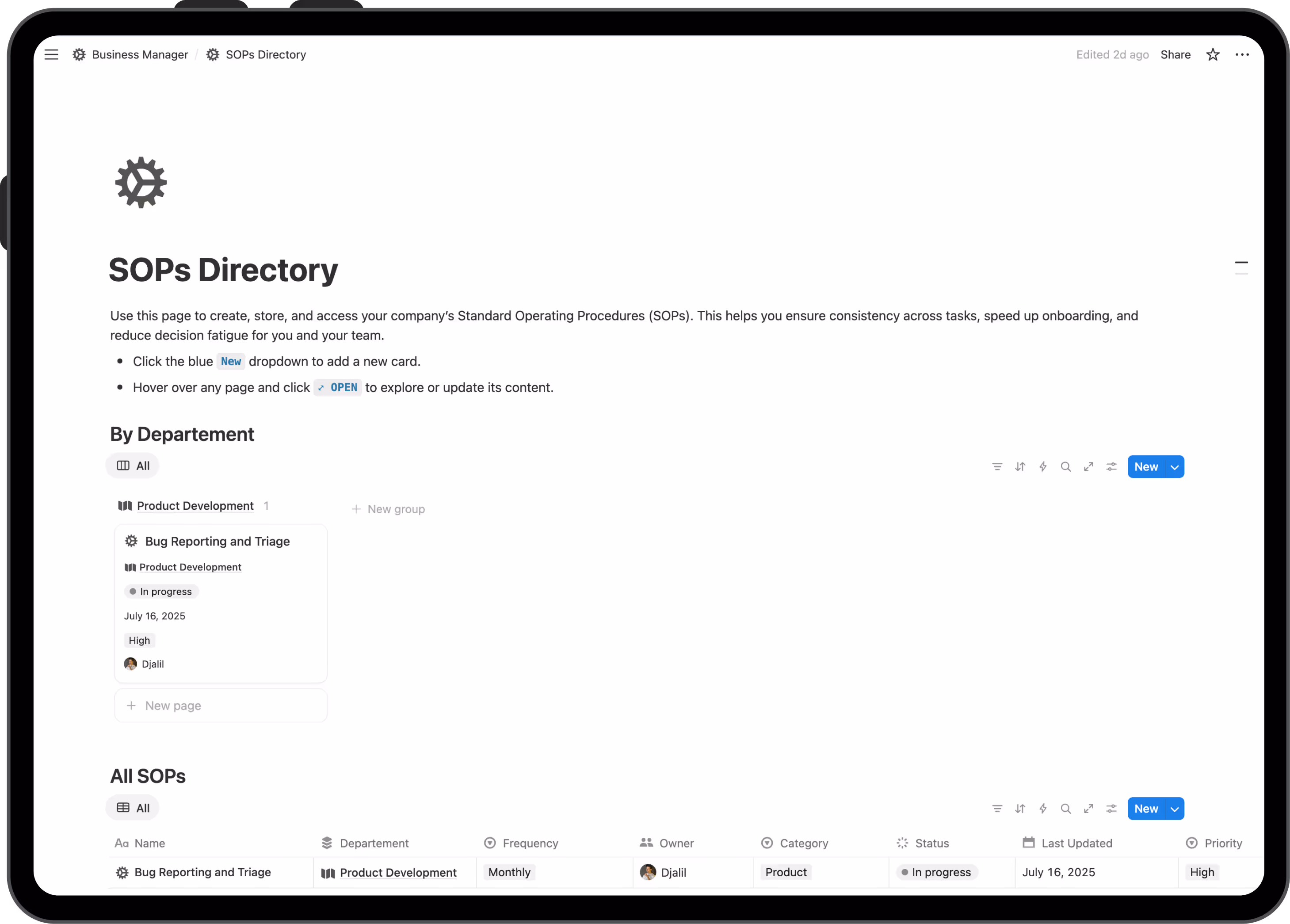Click the By Departement heading

click(x=182, y=434)
